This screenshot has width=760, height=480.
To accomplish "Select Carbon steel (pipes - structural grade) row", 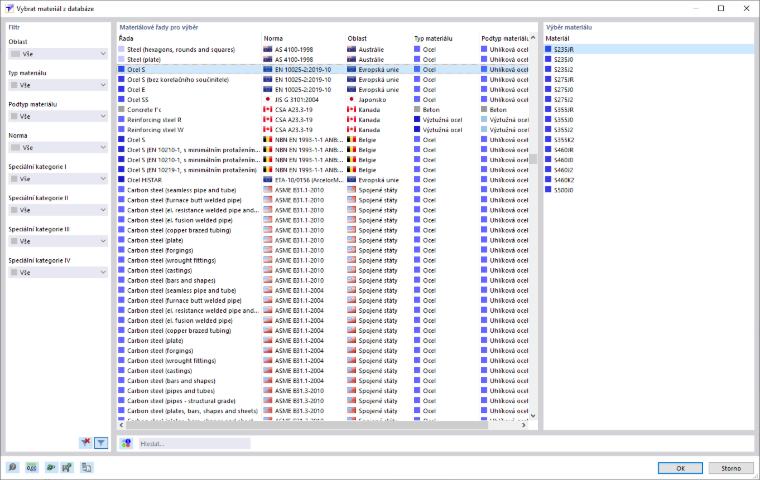I will 323,400.
